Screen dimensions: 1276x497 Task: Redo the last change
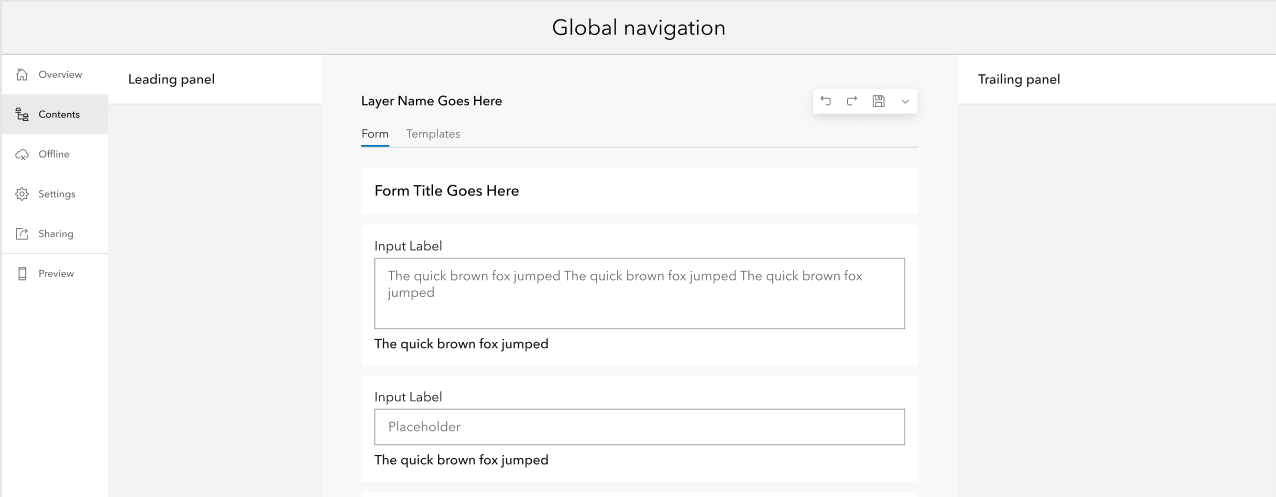[x=852, y=101]
